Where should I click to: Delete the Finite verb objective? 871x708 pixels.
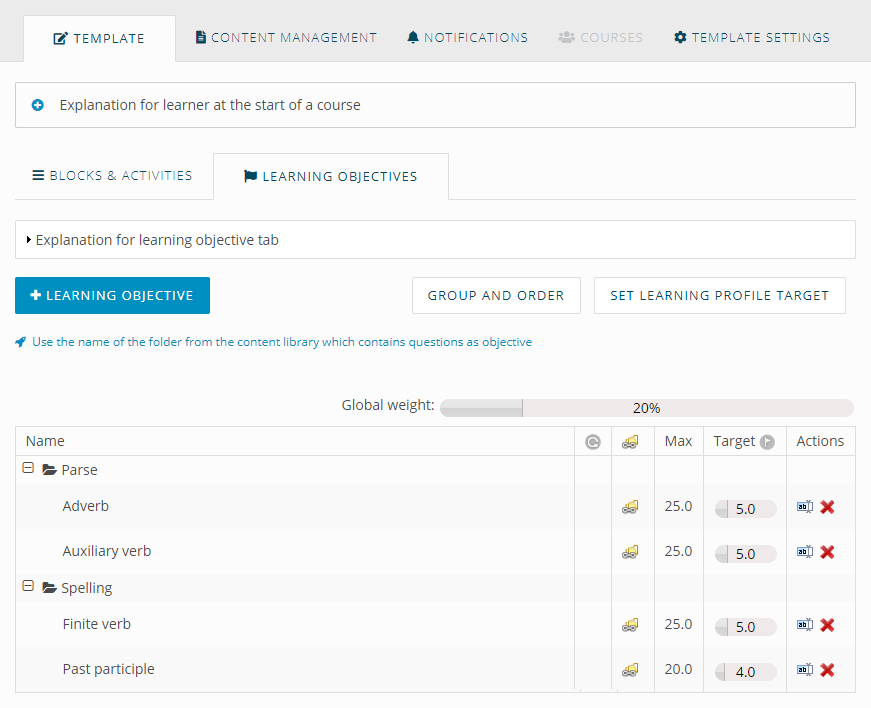827,625
